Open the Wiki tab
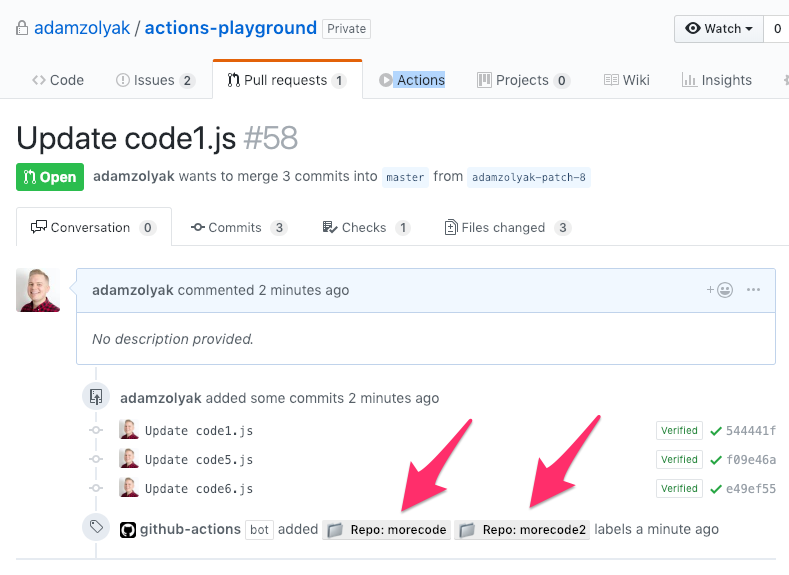The height and width of the screenshot is (575, 789). [627, 80]
